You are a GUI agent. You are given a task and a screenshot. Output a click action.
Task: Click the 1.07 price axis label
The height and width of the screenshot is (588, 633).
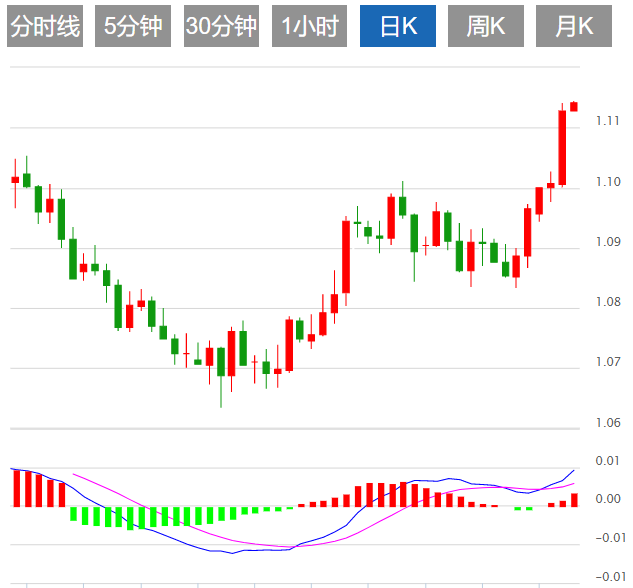608,362
